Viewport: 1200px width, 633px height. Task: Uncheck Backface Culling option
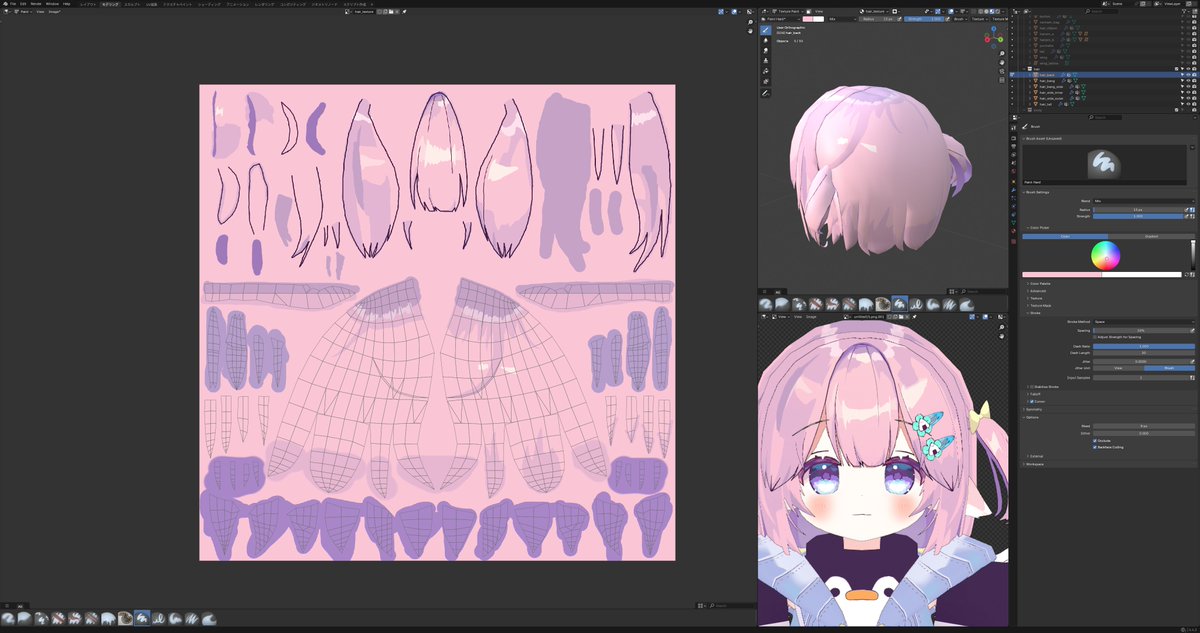click(x=1095, y=447)
